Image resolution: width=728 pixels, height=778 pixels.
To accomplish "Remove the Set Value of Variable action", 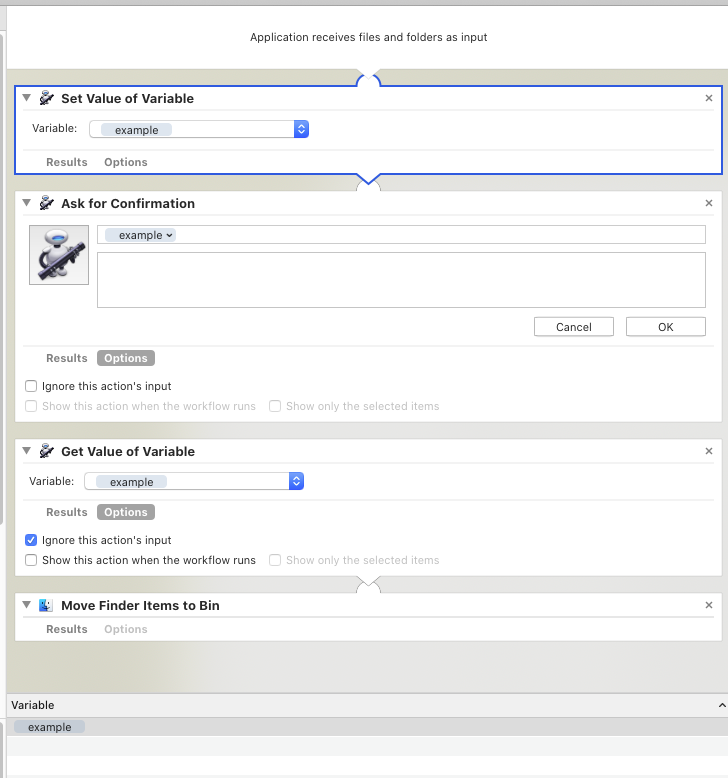I will [x=709, y=98].
